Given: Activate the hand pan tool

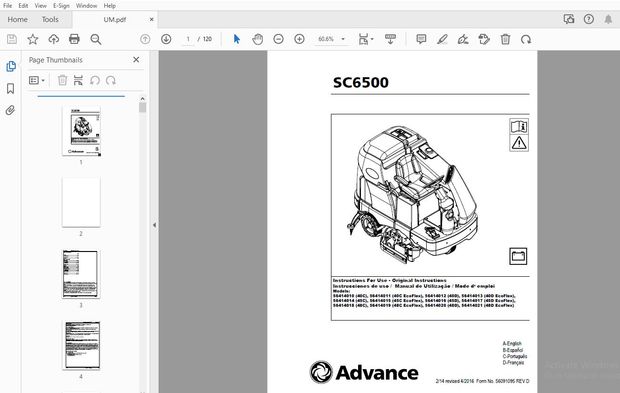Looking at the screenshot, I should coord(257,39).
